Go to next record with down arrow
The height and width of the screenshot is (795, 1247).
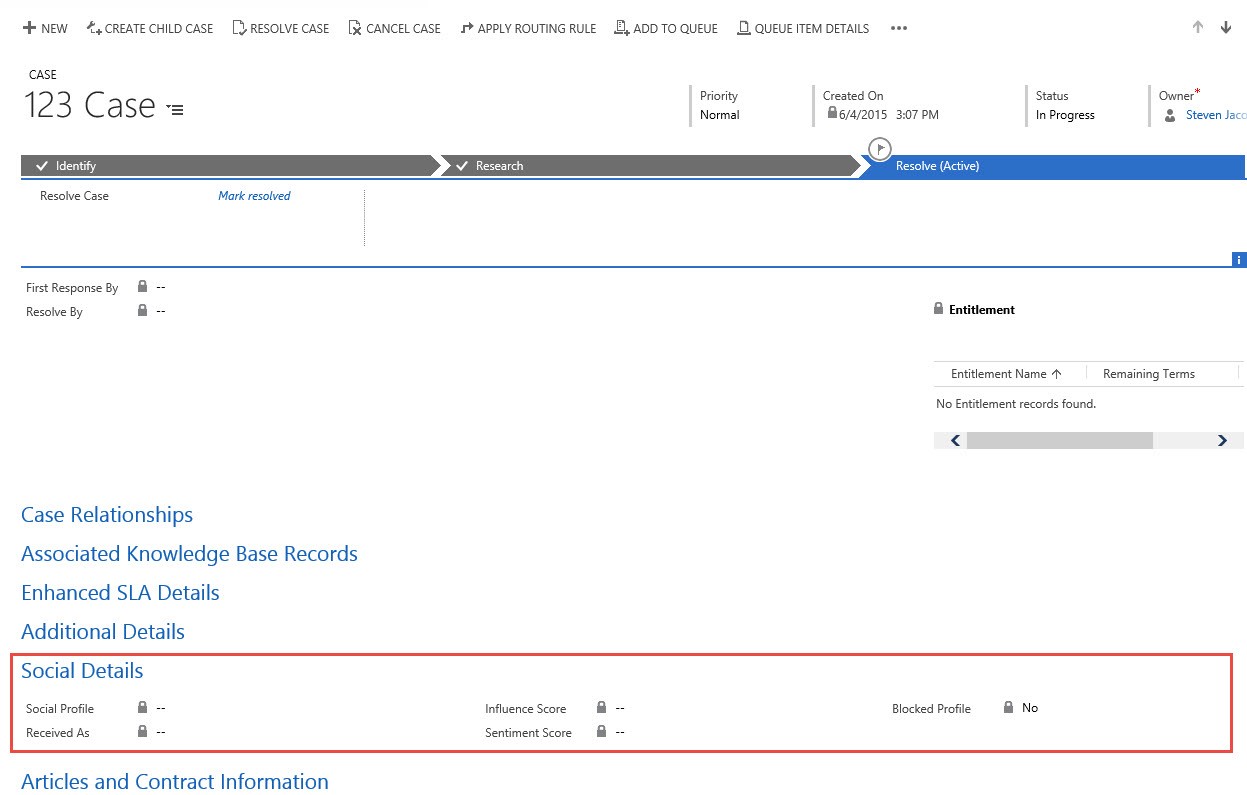point(1226,28)
